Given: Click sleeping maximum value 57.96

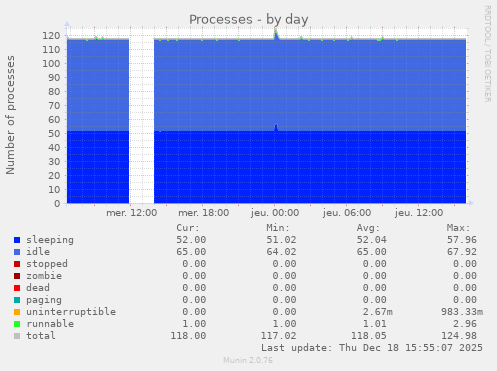Looking at the screenshot, I should click(462, 240).
